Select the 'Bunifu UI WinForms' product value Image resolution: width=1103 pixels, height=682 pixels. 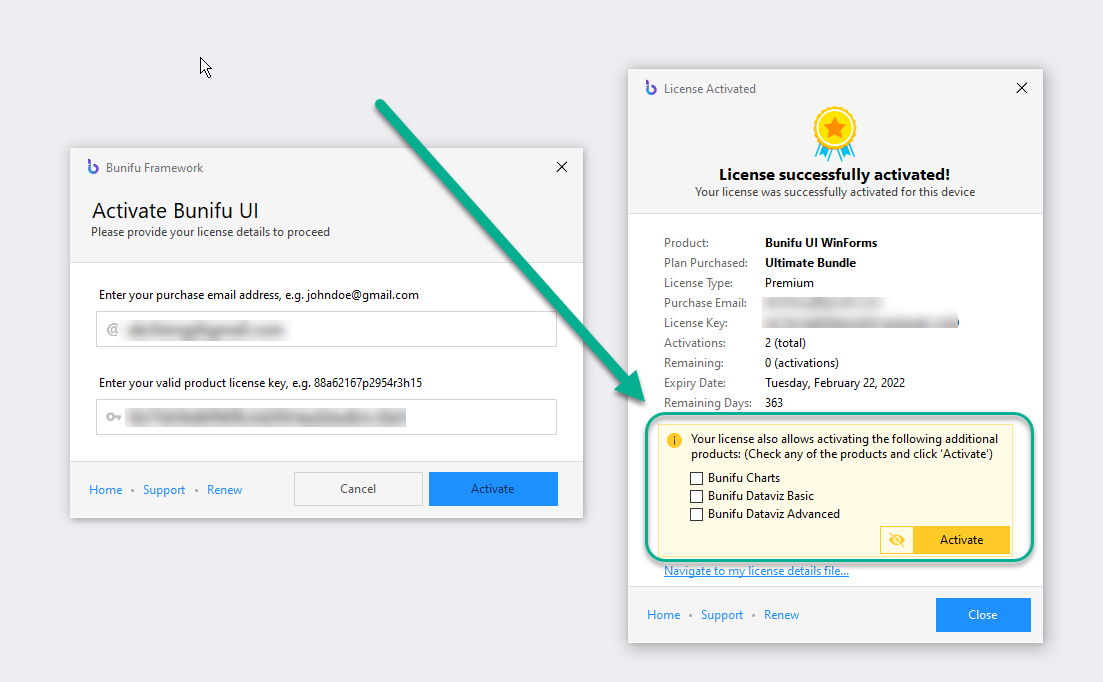click(x=821, y=243)
